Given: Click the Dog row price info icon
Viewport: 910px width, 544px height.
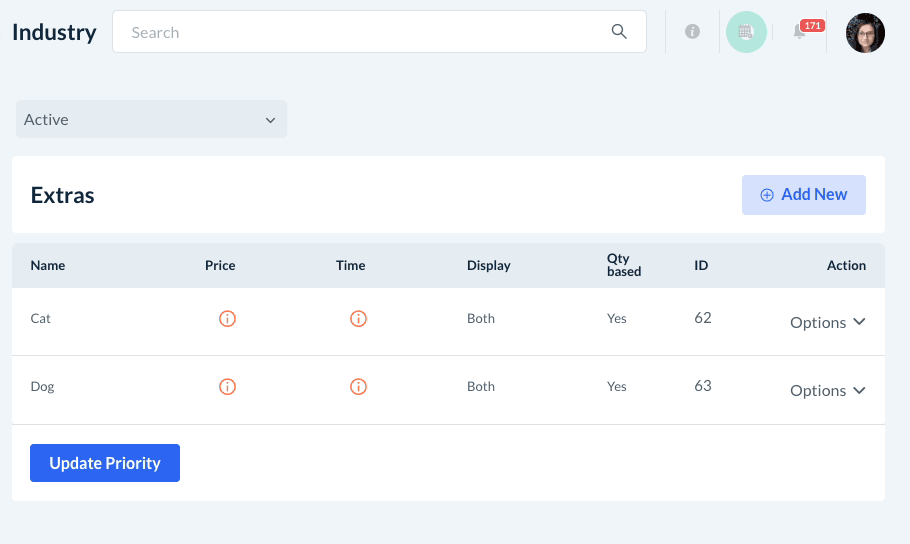Looking at the screenshot, I should 227,387.
